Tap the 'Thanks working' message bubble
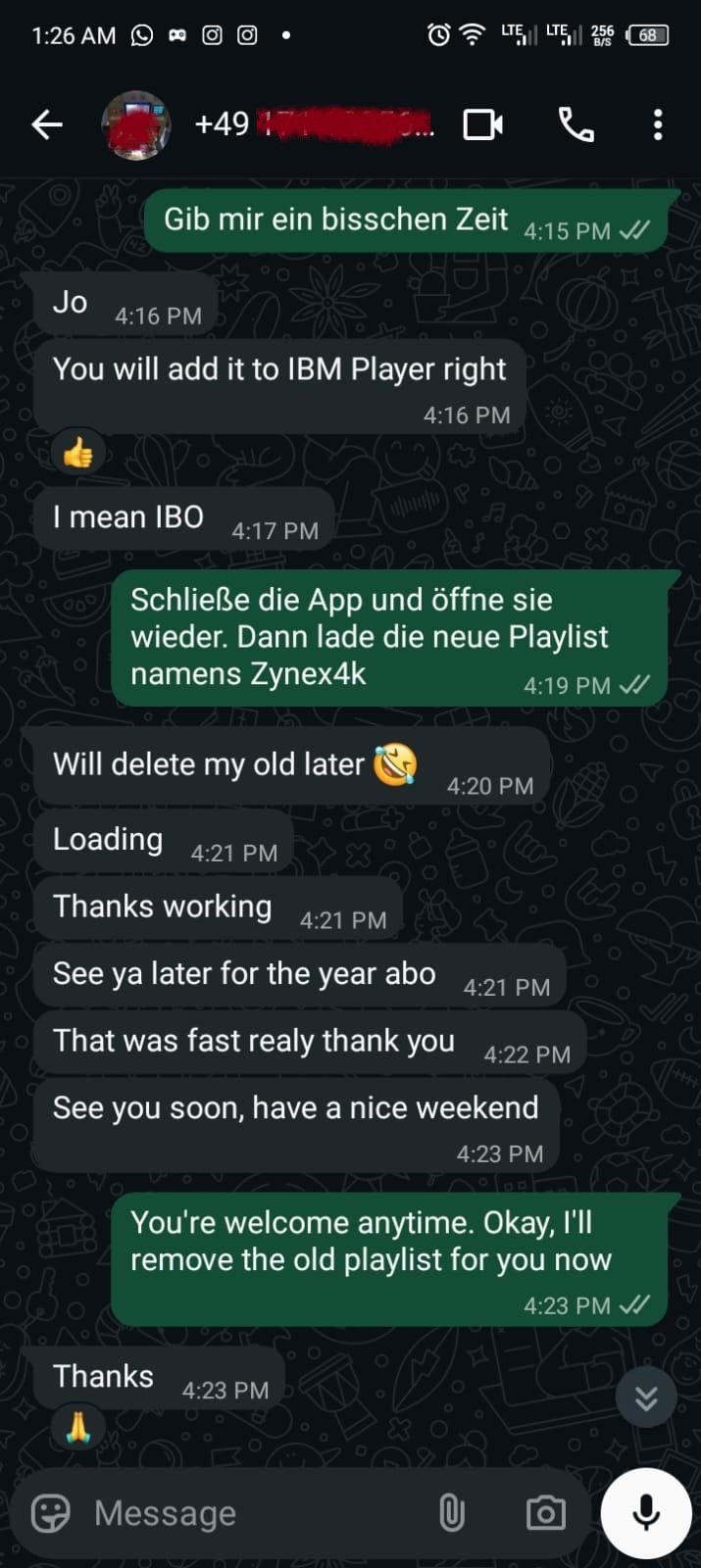The image size is (701, 1568). point(218,909)
